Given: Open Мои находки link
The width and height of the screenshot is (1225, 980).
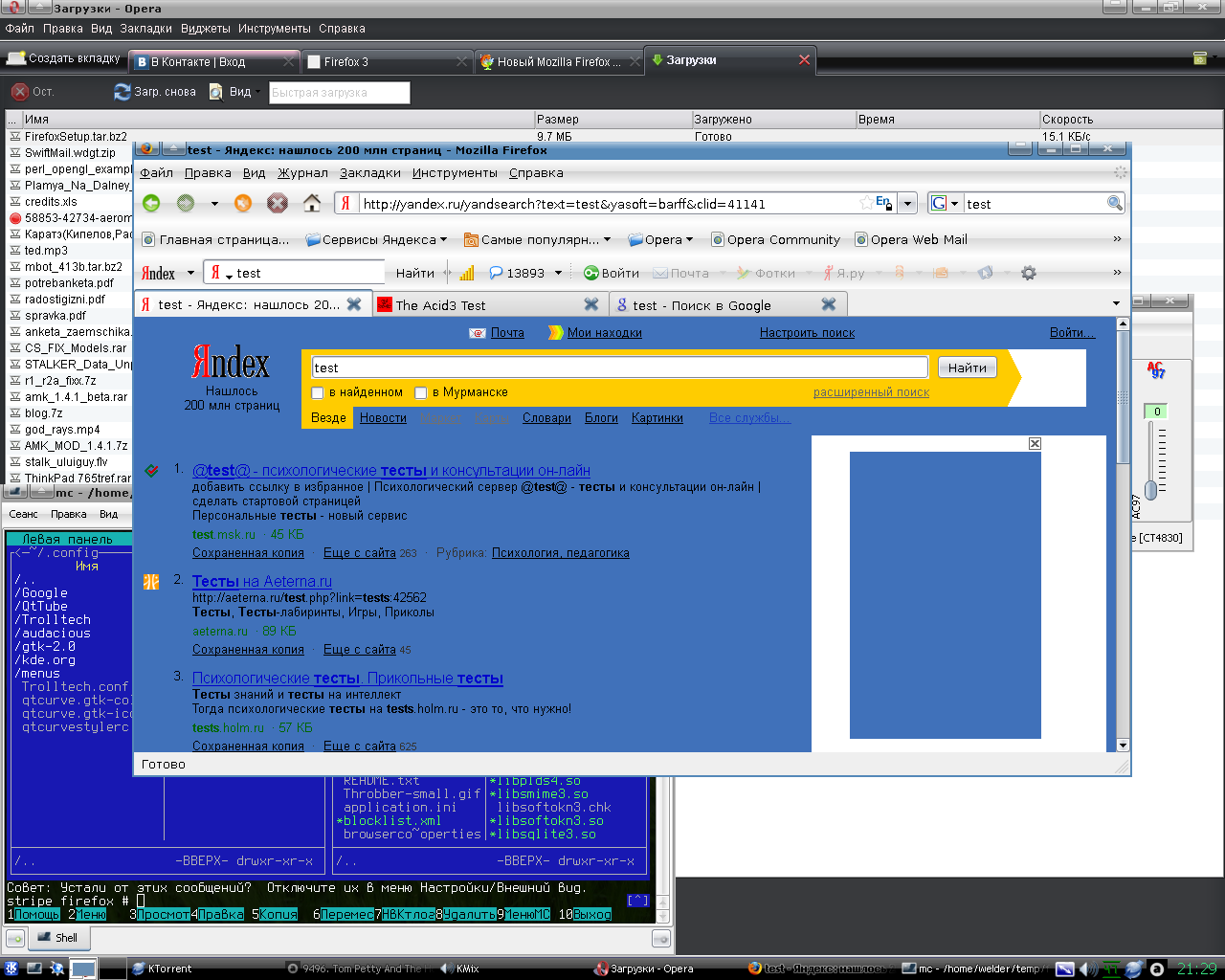Looking at the screenshot, I should 604,333.
